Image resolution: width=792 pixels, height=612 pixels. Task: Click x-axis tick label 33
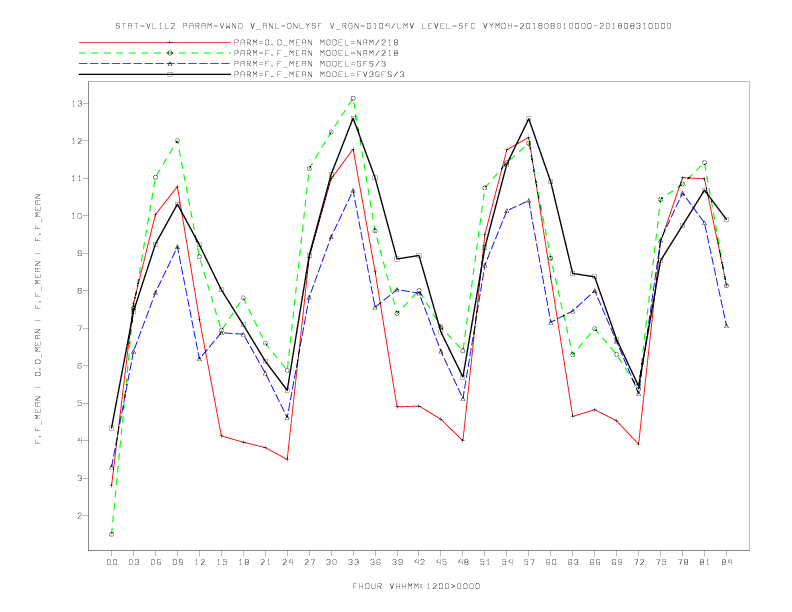coord(353,562)
